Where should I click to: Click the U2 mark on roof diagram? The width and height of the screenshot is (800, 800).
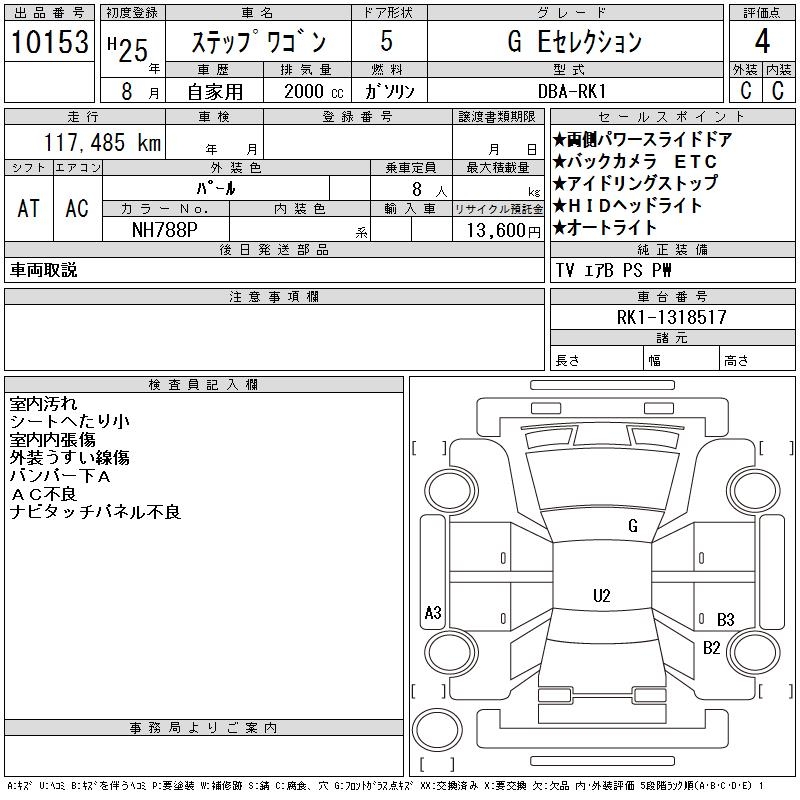point(602,595)
